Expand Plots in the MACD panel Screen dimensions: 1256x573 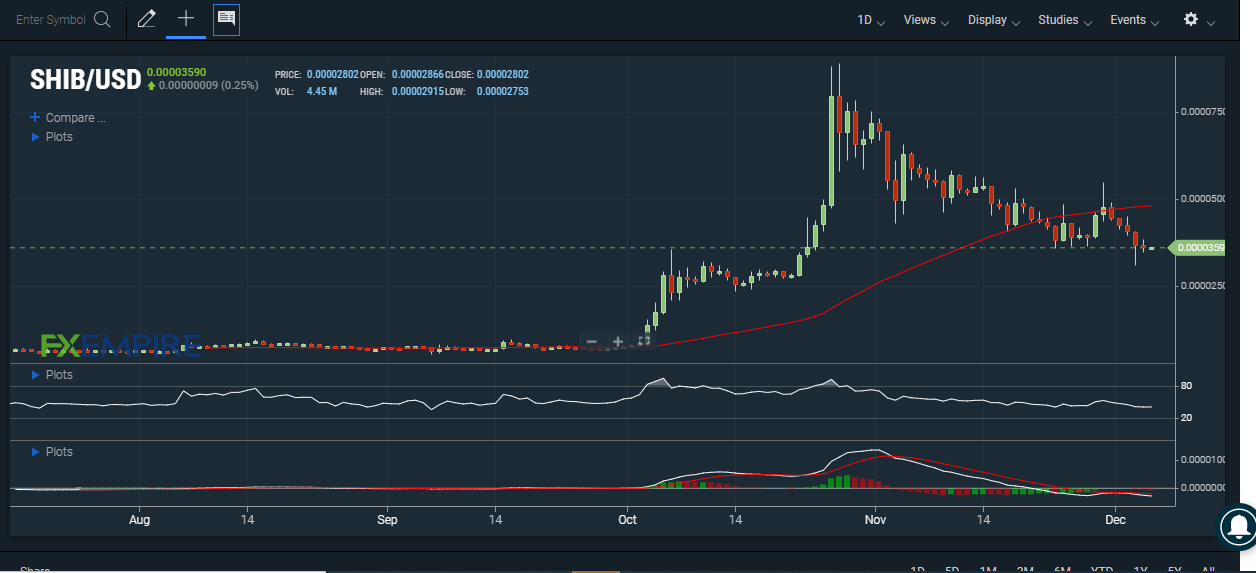(52, 452)
